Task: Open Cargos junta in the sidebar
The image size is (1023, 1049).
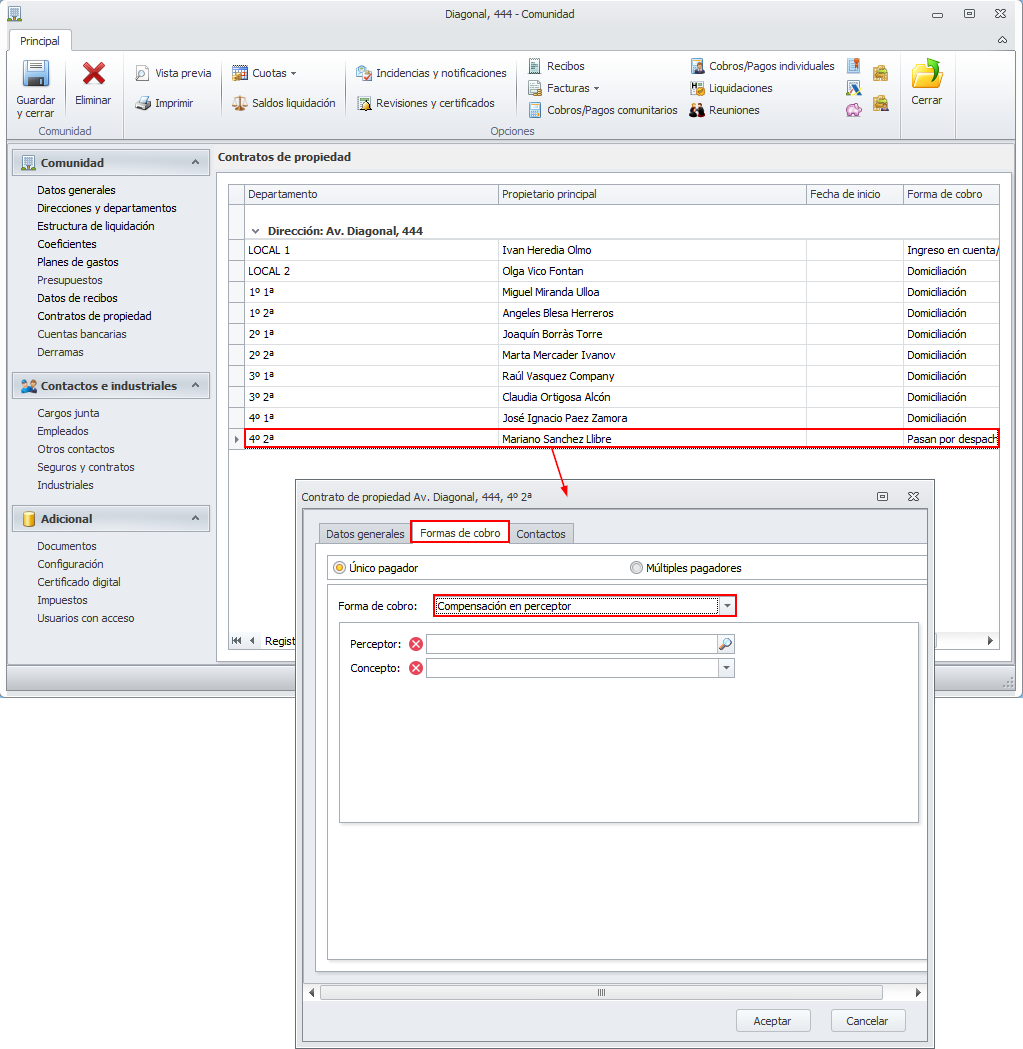Action: (x=68, y=413)
